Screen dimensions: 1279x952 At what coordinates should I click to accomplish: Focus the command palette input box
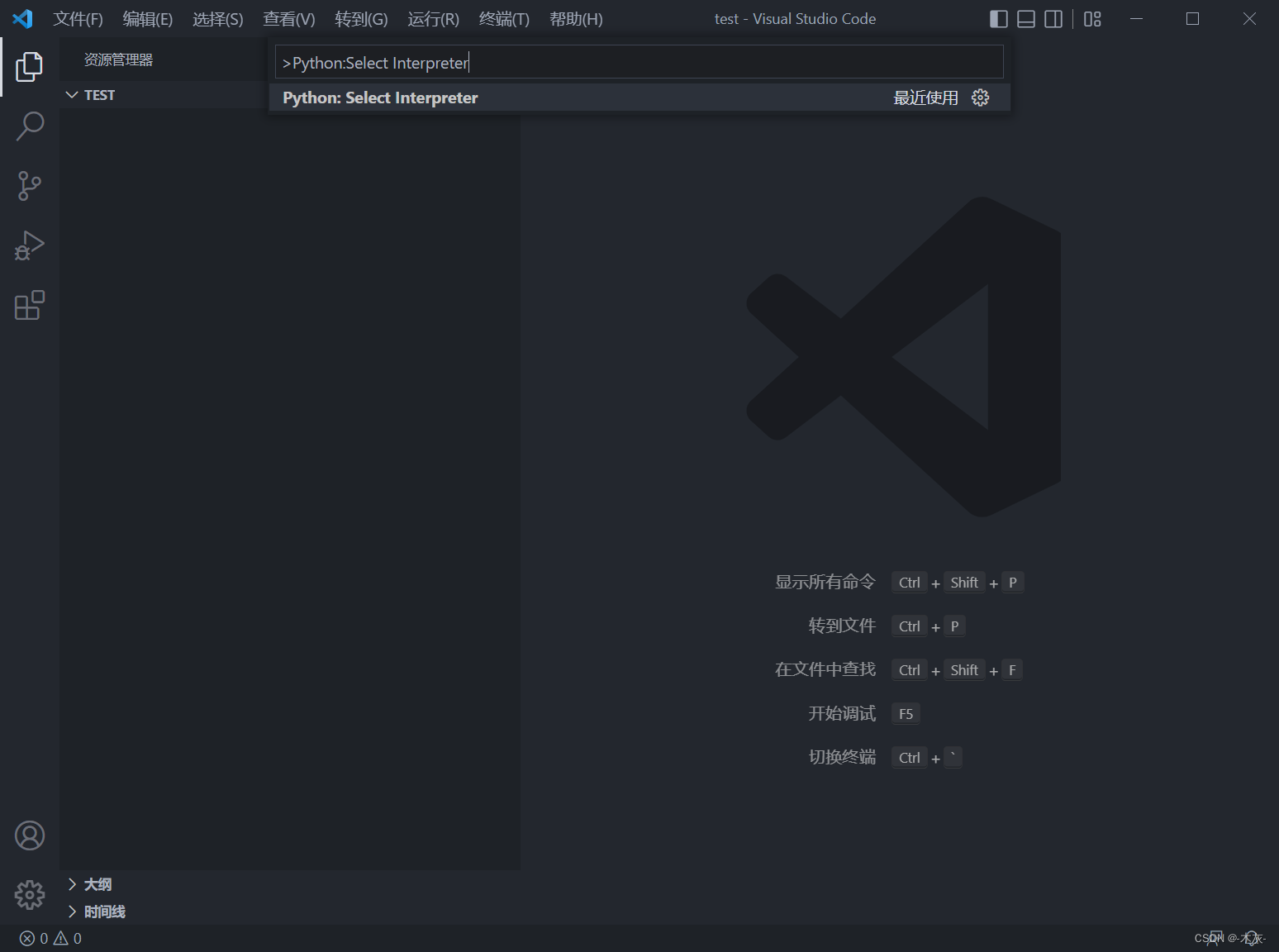(639, 62)
